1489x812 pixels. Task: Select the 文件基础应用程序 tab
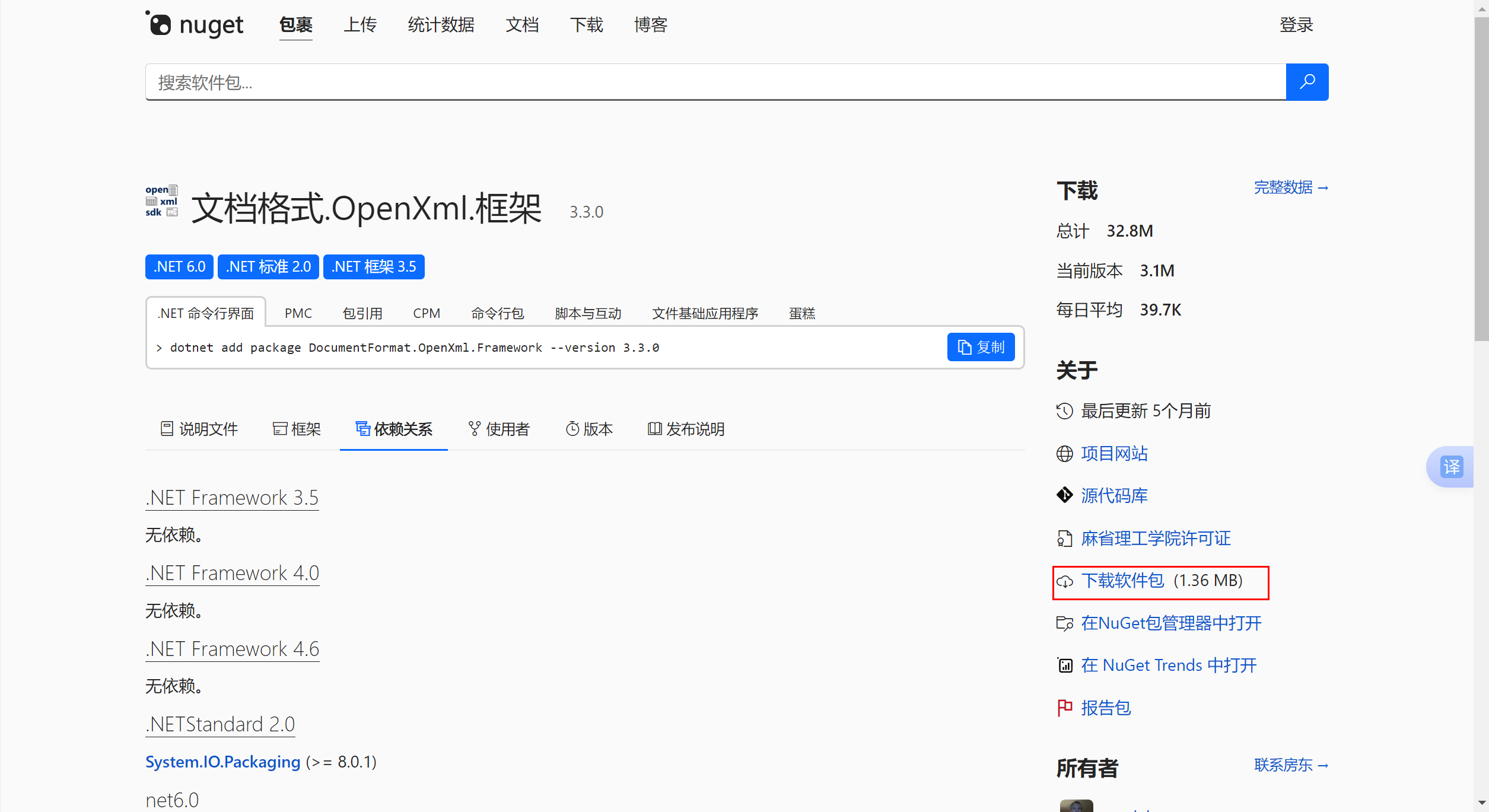705,313
